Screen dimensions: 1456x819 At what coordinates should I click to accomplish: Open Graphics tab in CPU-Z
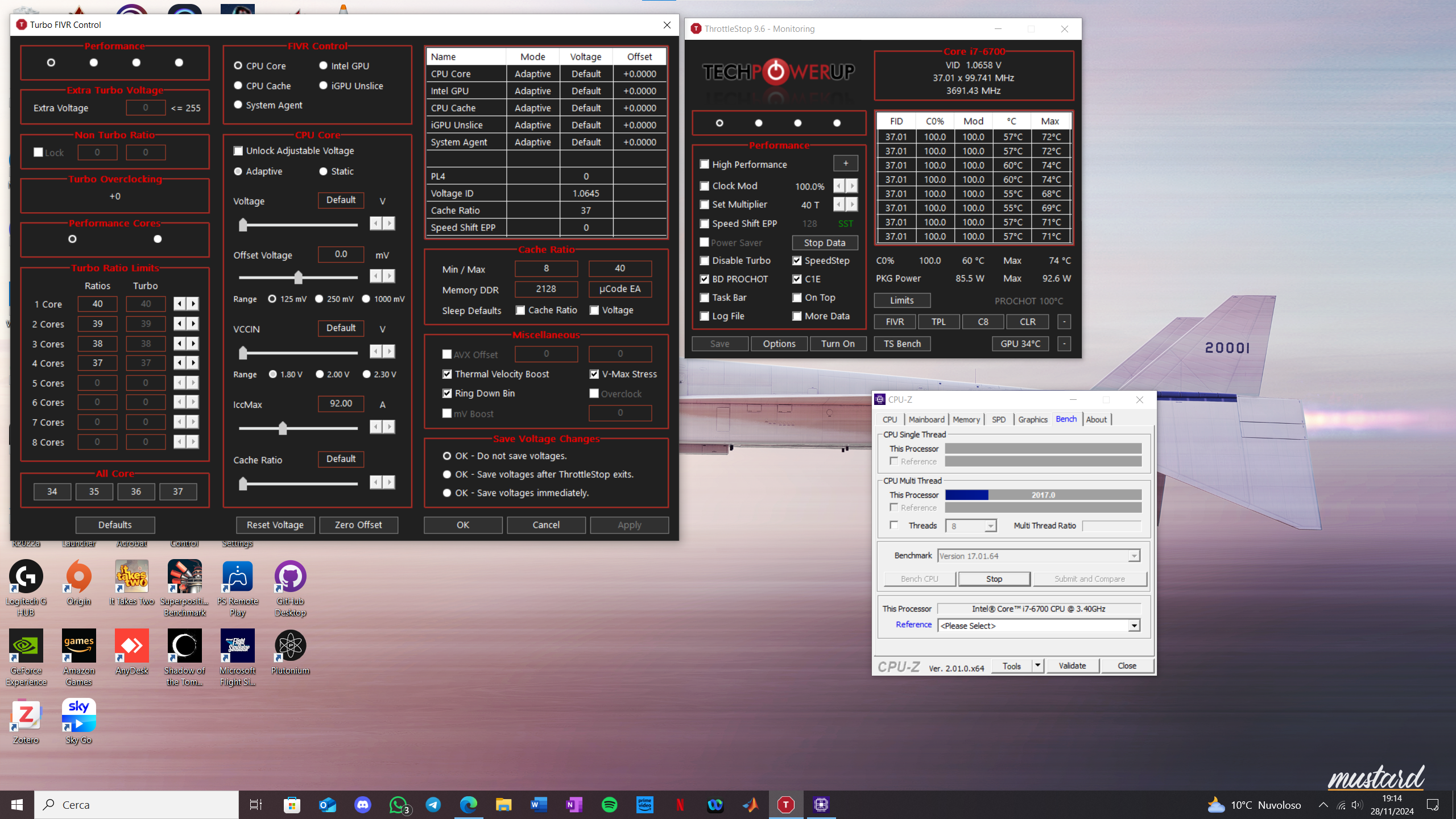click(1033, 419)
